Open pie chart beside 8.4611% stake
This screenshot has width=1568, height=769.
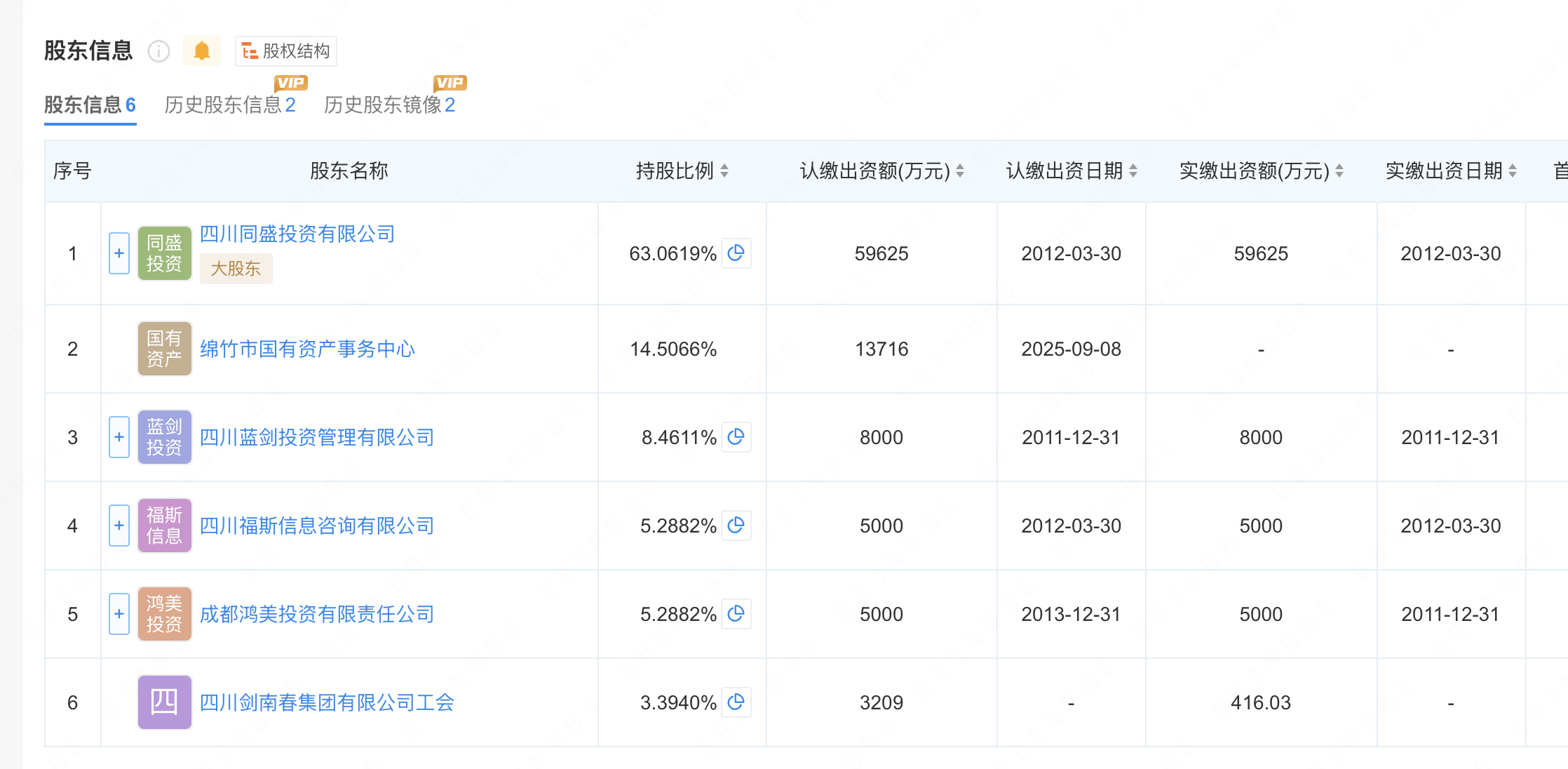(736, 437)
